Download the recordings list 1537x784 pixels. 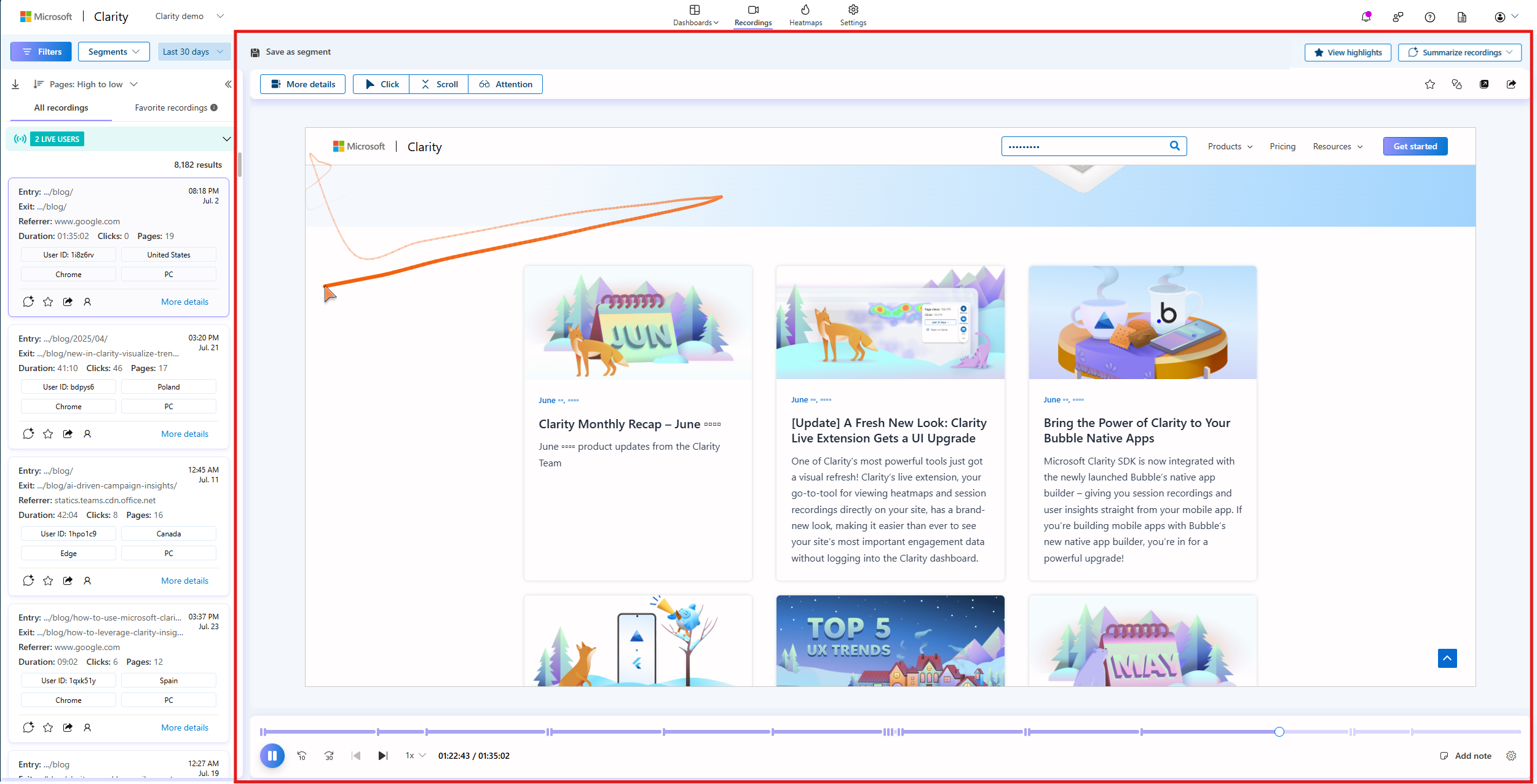(x=15, y=84)
